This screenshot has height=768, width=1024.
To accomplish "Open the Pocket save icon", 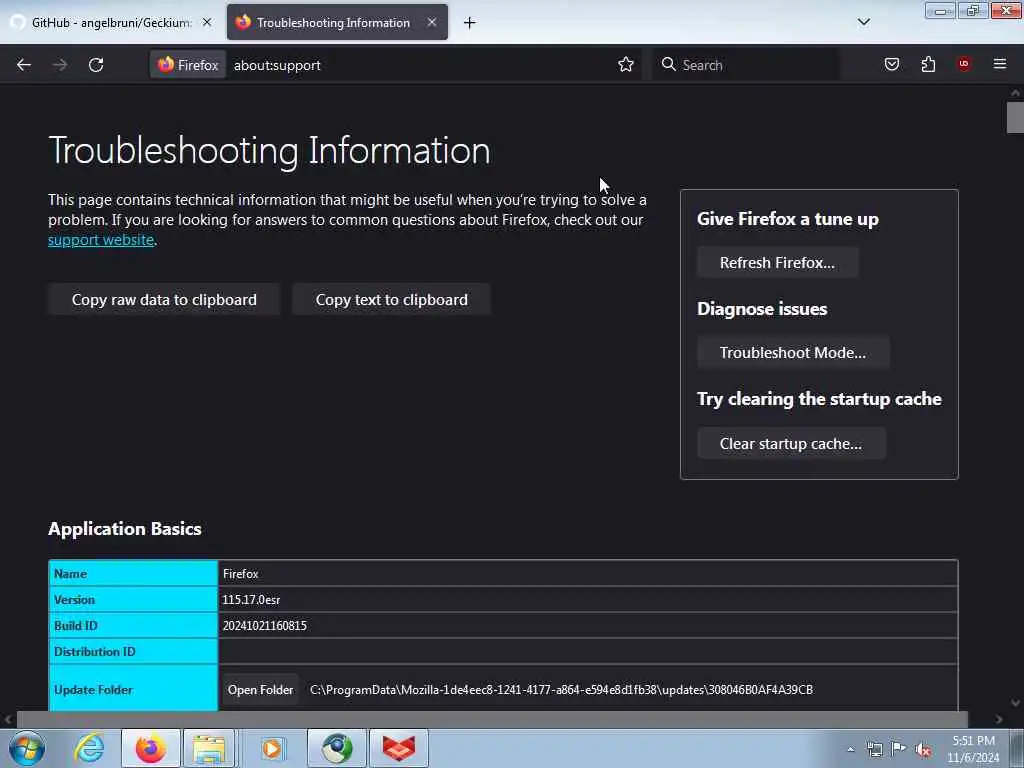I will 891,65.
